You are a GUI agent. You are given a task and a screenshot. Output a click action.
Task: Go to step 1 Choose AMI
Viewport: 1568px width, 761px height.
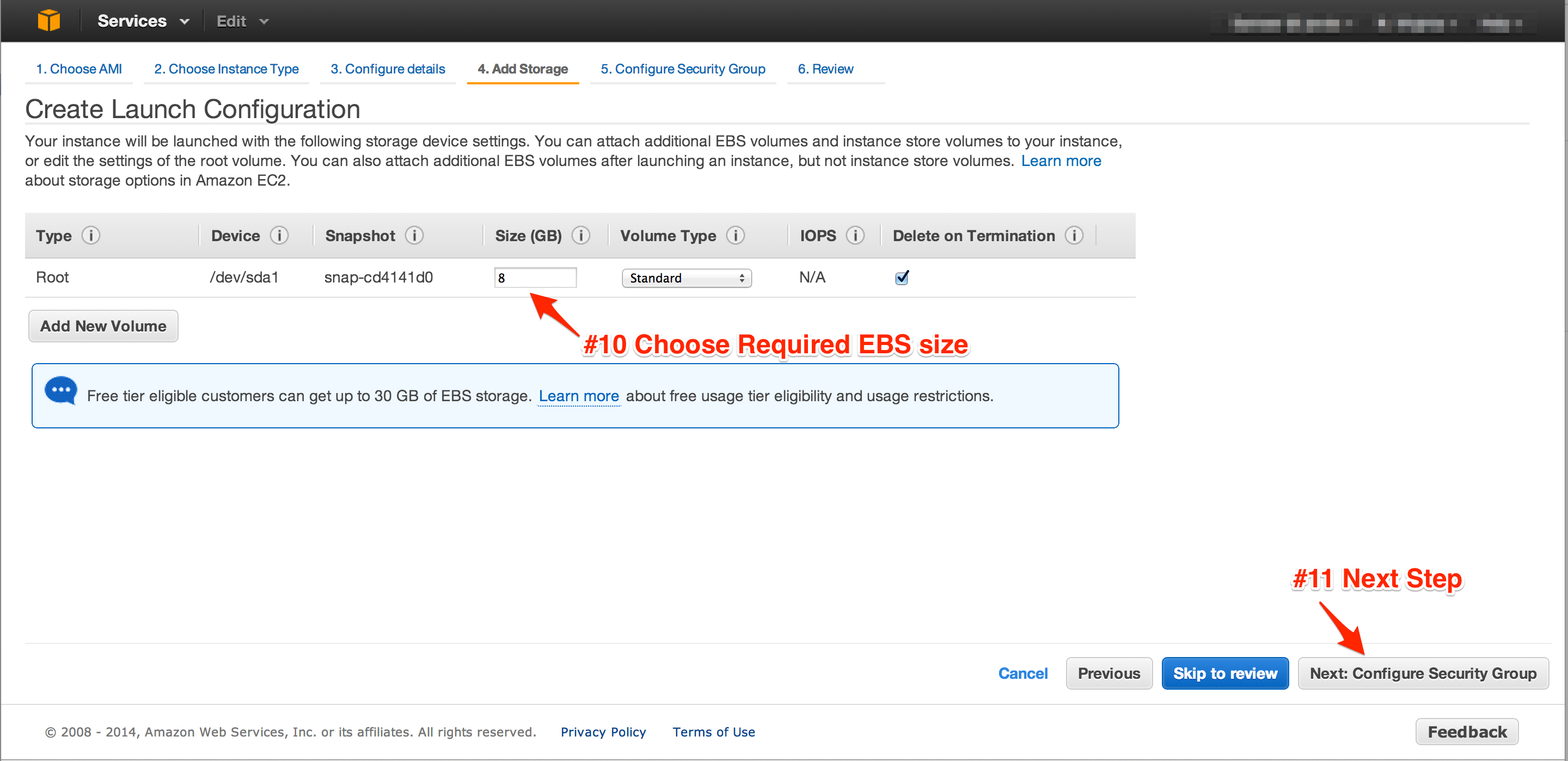[x=79, y=69]
